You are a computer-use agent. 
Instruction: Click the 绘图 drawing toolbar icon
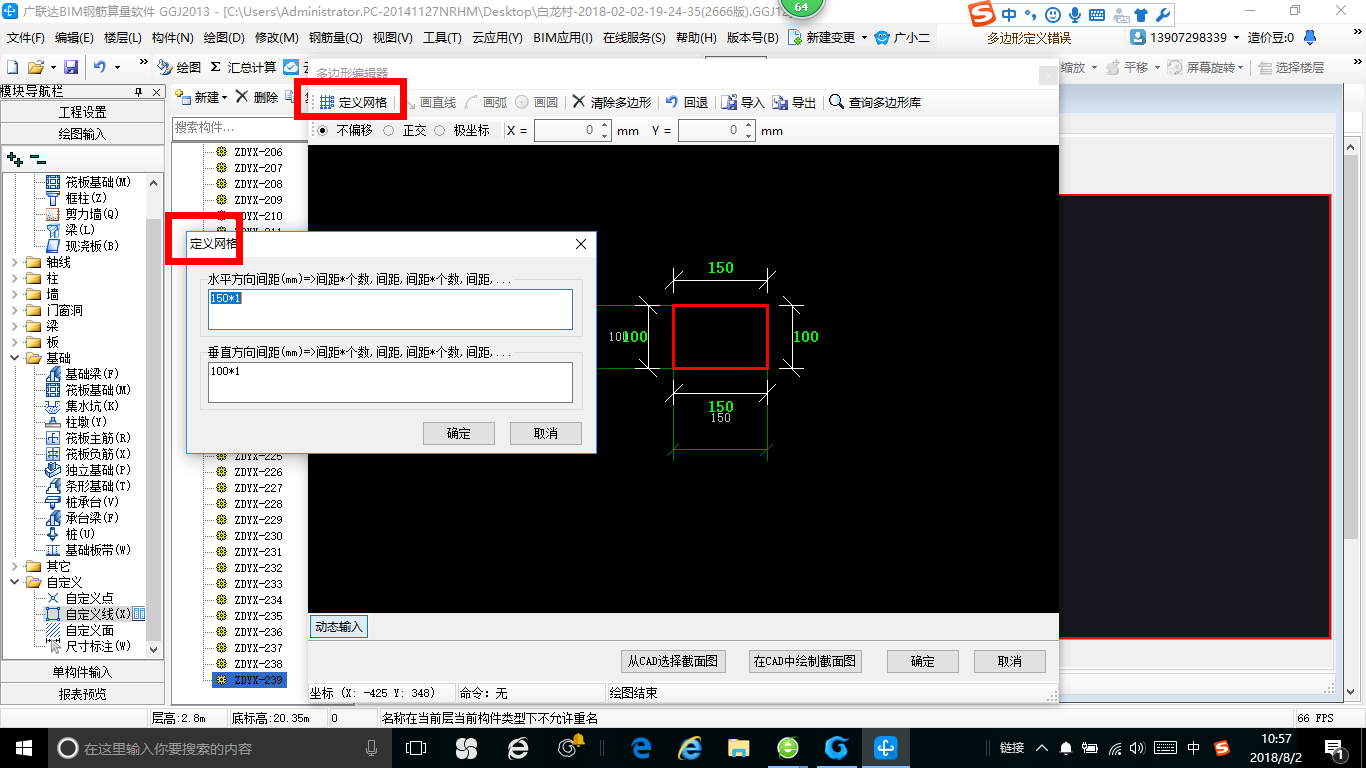point(179,67)
